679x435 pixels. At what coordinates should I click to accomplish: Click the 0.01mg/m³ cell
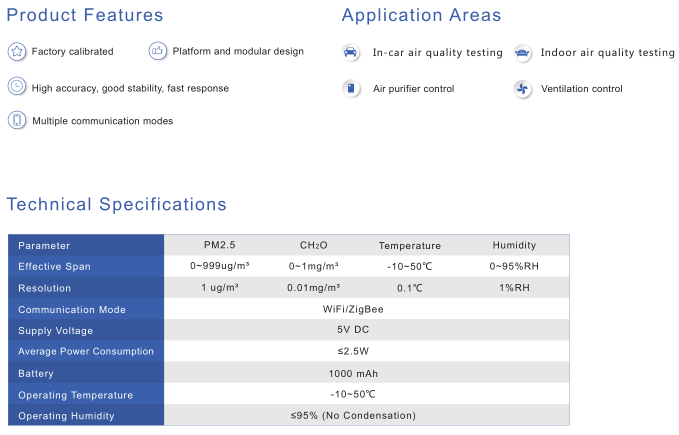coord(314,287)
